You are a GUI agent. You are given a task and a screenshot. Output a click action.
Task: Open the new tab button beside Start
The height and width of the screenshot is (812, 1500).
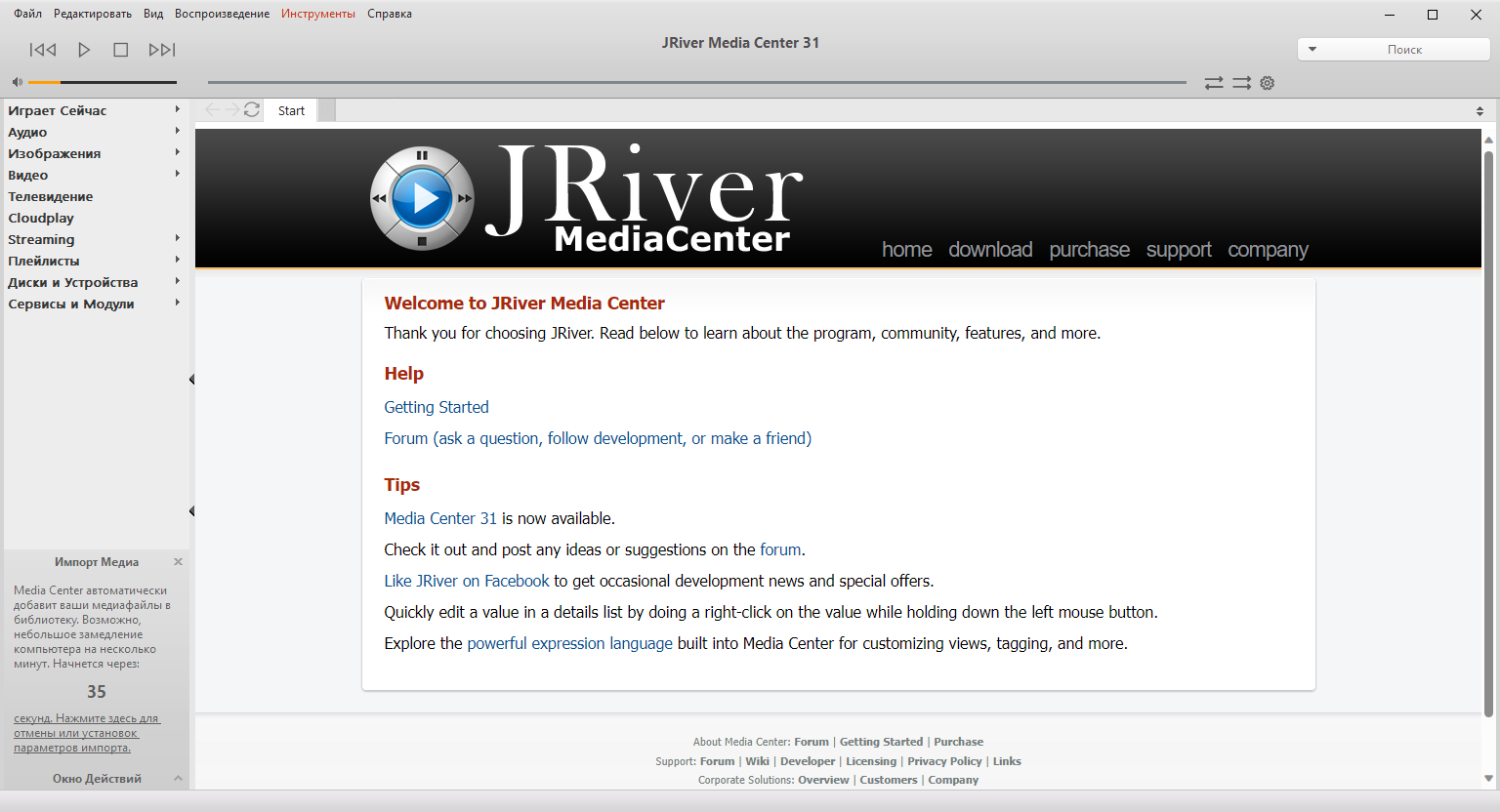point(327,110)
